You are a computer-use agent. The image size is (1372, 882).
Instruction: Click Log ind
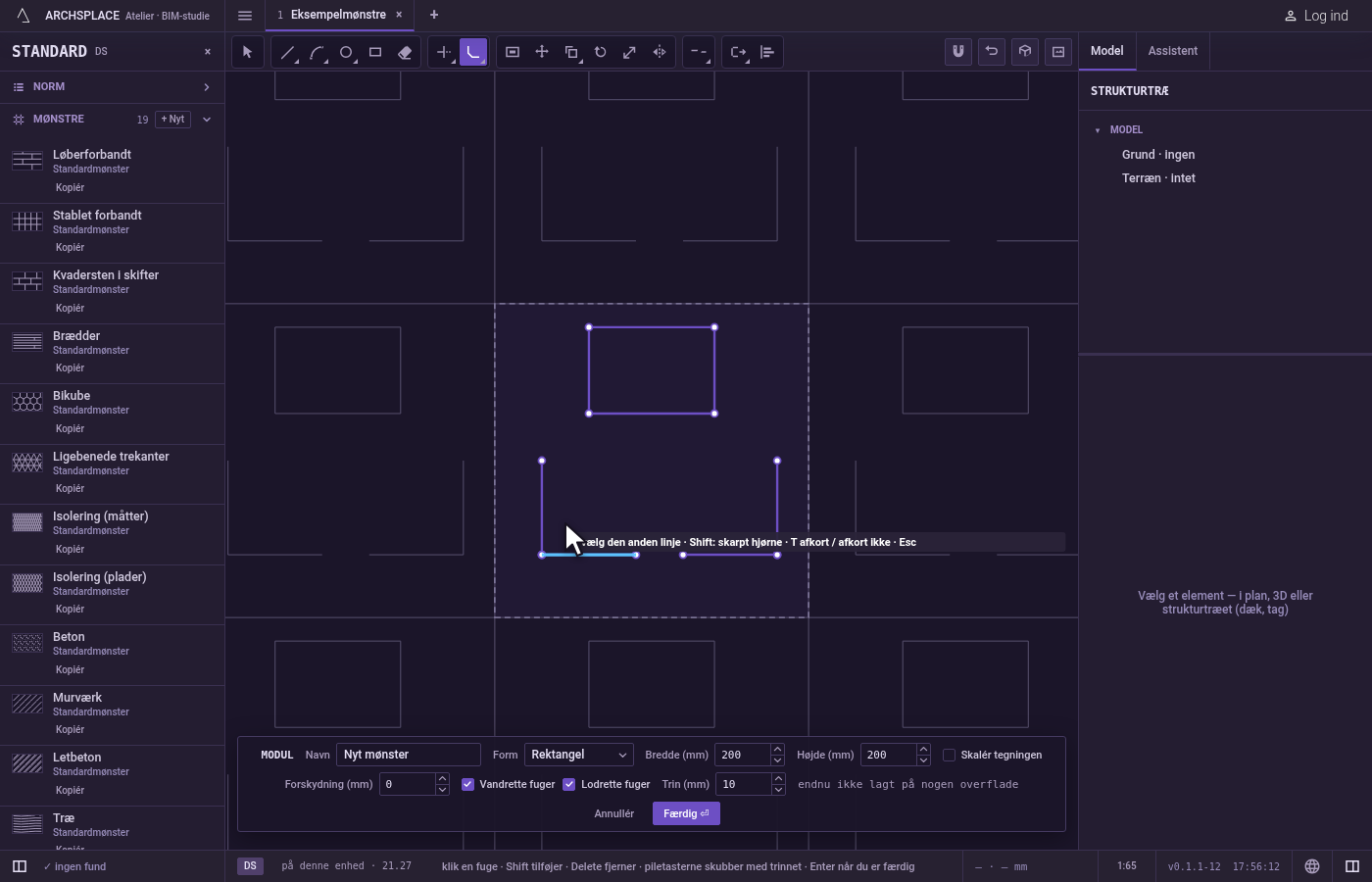(x=1316, y=16)
